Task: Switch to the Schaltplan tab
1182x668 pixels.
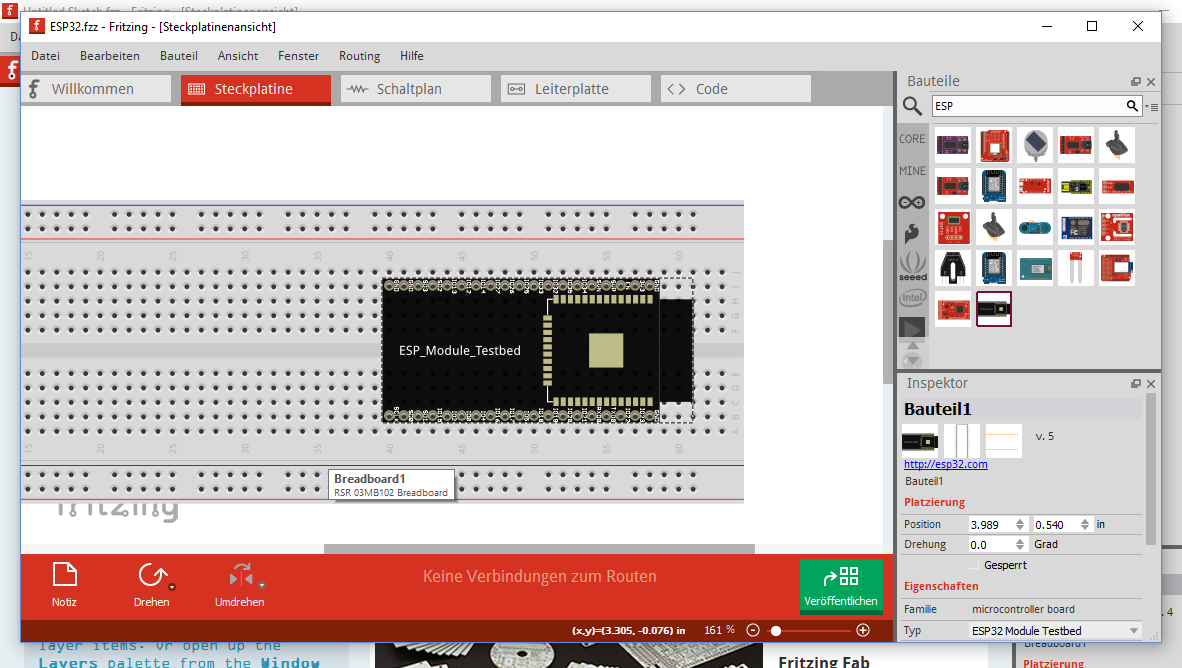Action: (415, 89)
